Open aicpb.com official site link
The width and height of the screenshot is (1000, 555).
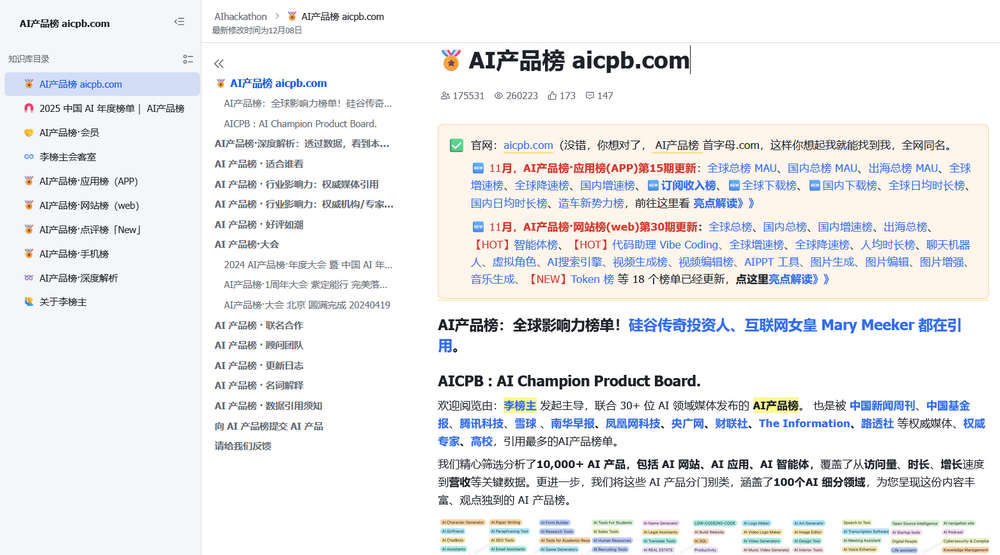click(528, 145)
